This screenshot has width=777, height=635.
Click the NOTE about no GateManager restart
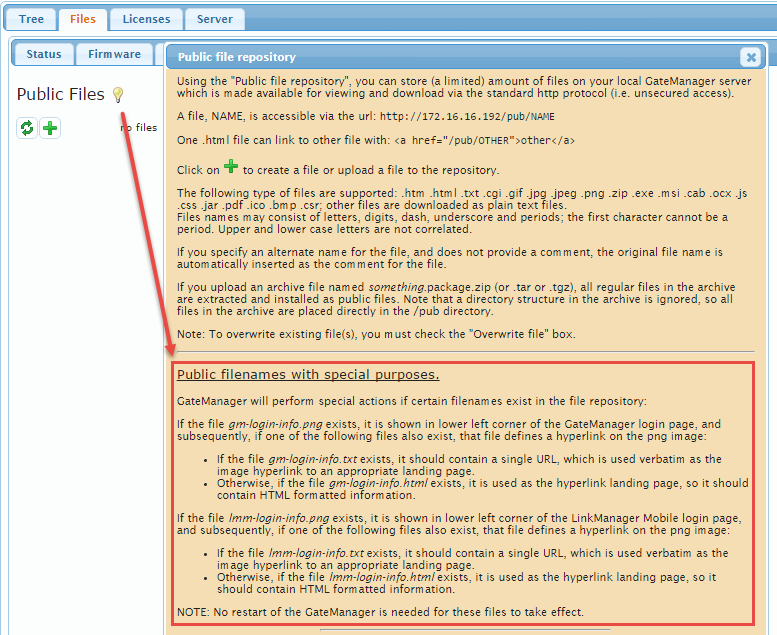(x=381, y=612)
